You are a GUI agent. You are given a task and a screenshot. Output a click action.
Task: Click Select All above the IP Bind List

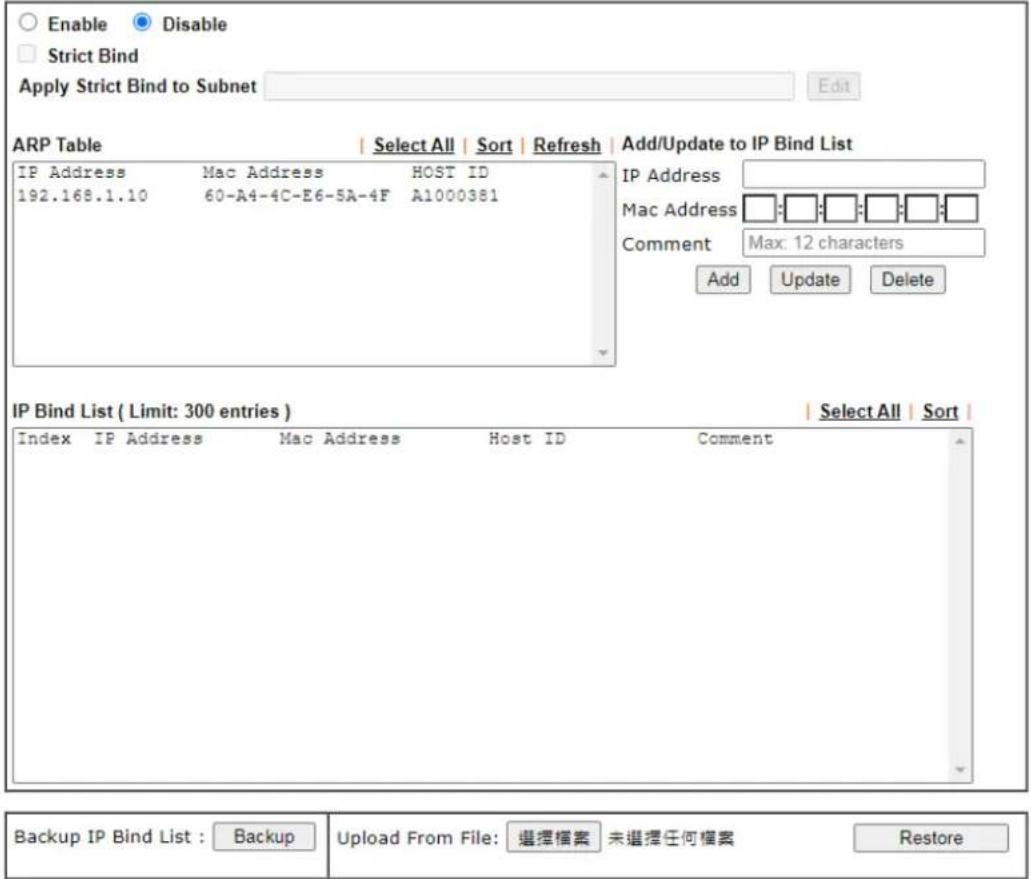pos(859,412)
